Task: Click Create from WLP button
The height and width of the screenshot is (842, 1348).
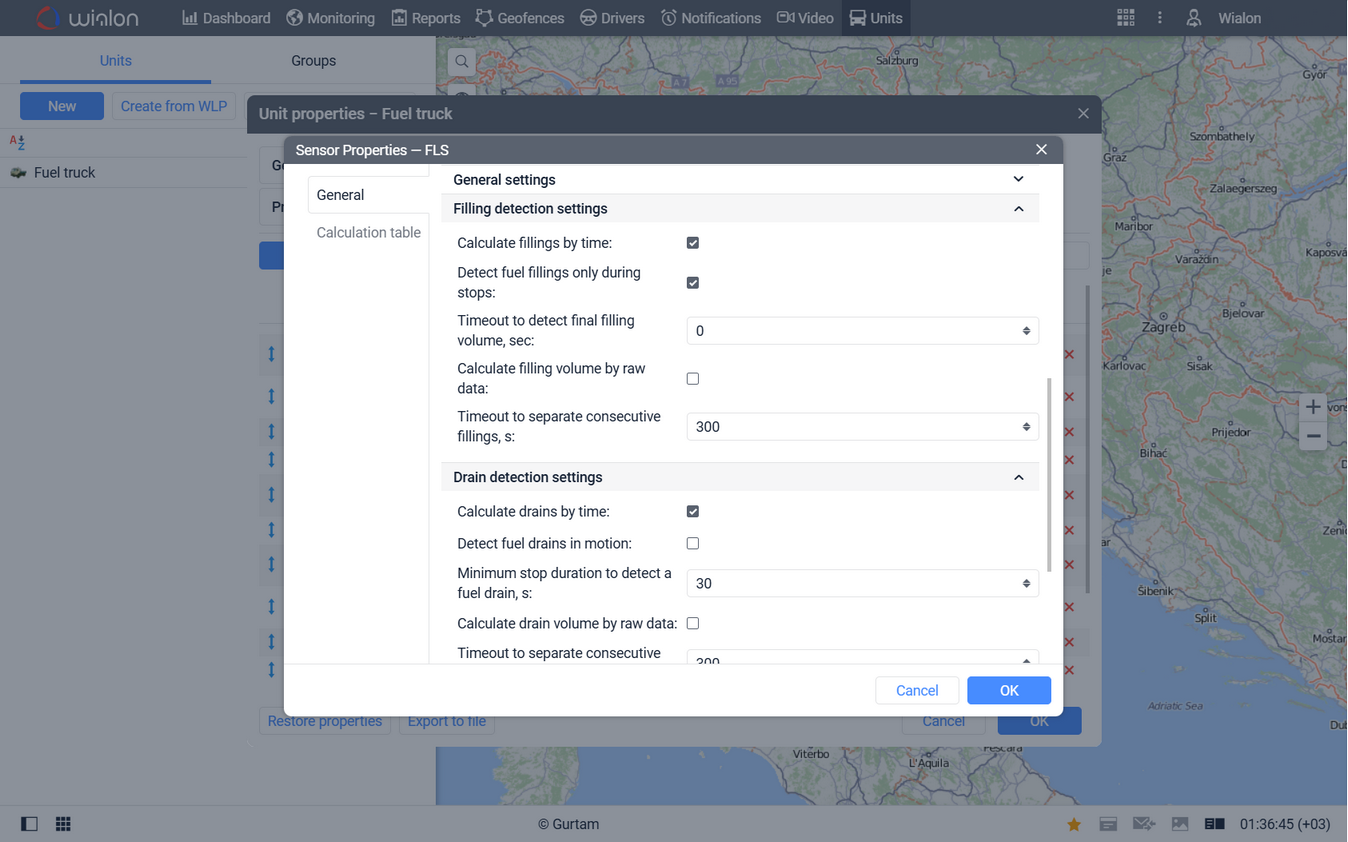Action: (x=174, y=106)
